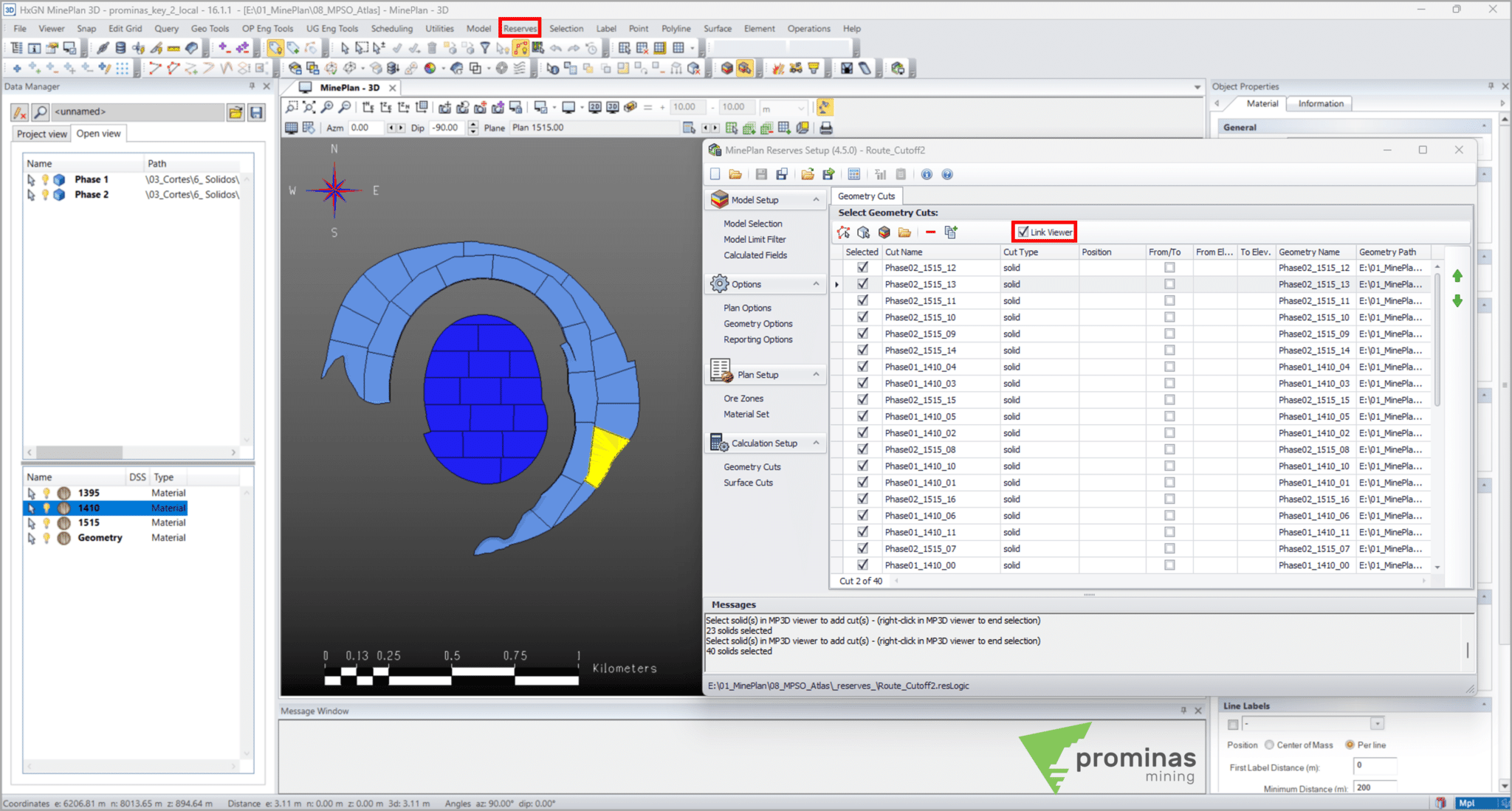Move selected cut up with green arrow
The height and width of the screenshot is (811, 1512).
point(1457,276)
